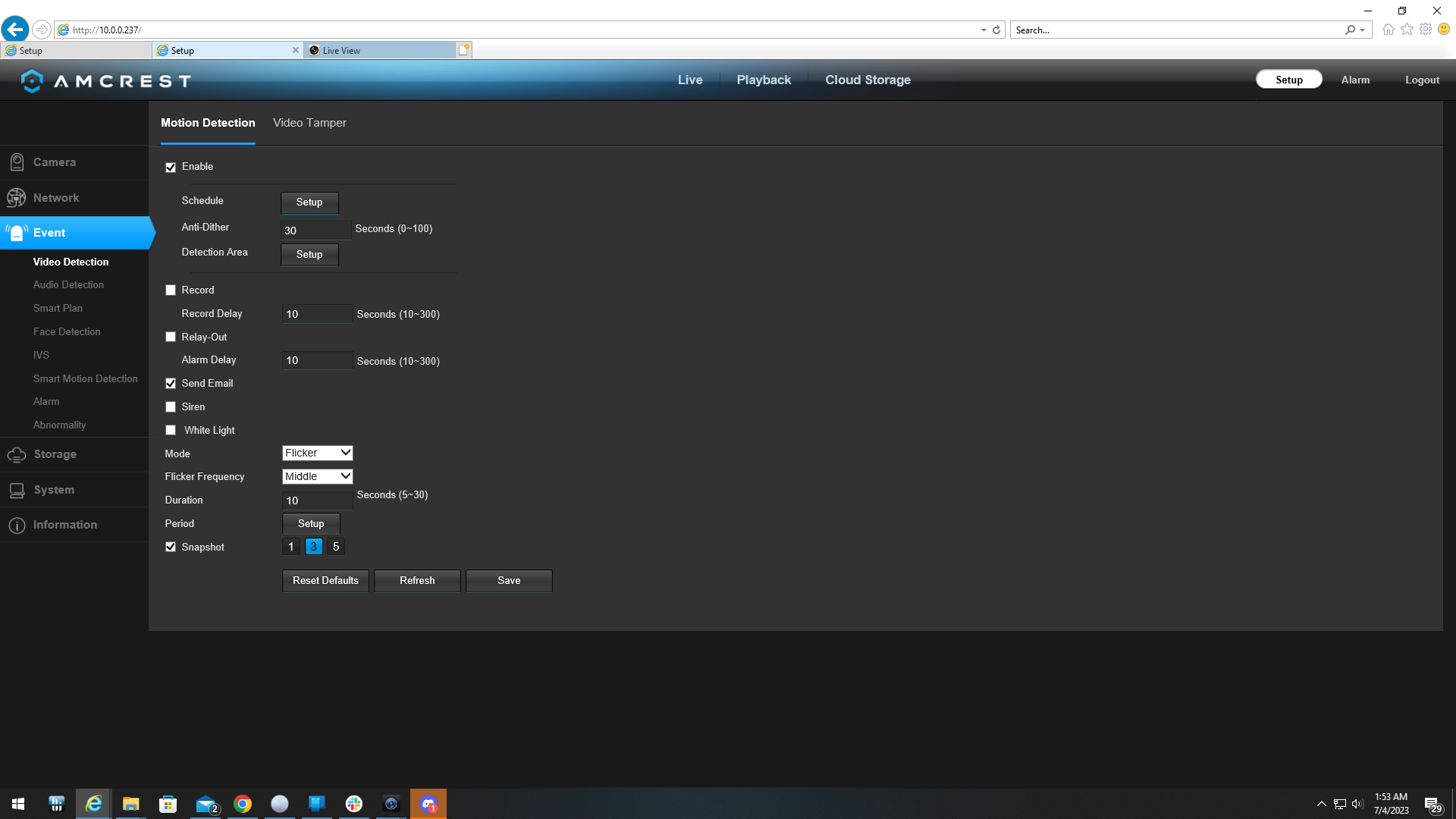This screenshot has height=819, width=1456.
Task: Toggle the White Light checkbox
Action: pos(171,431)
